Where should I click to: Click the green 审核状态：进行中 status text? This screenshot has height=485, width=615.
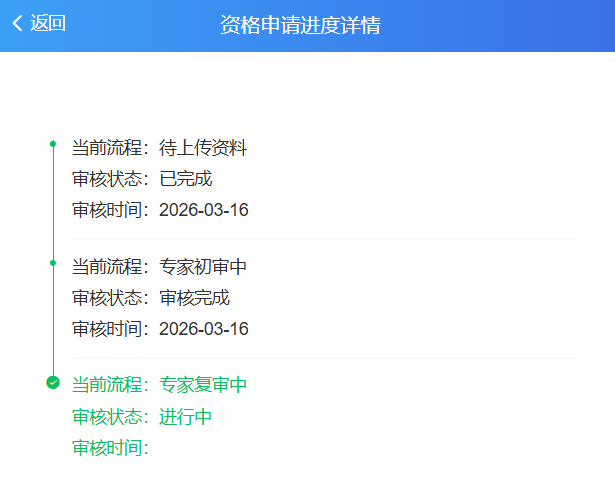tap(142, 417)
